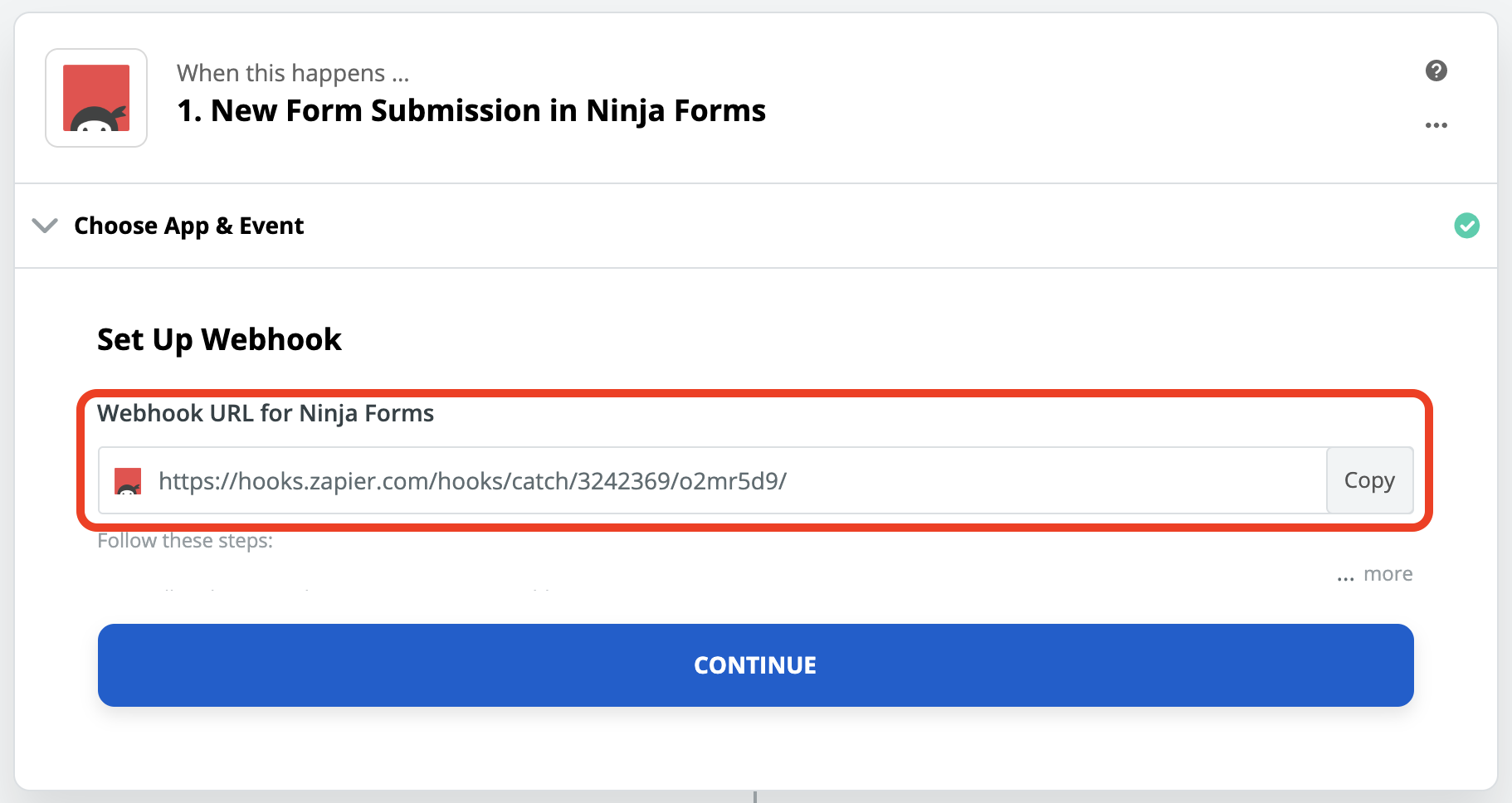Click the downward chevron next to Choose App & Event
This screenshot has height=803, width=1512.
(x=46, y=225)
